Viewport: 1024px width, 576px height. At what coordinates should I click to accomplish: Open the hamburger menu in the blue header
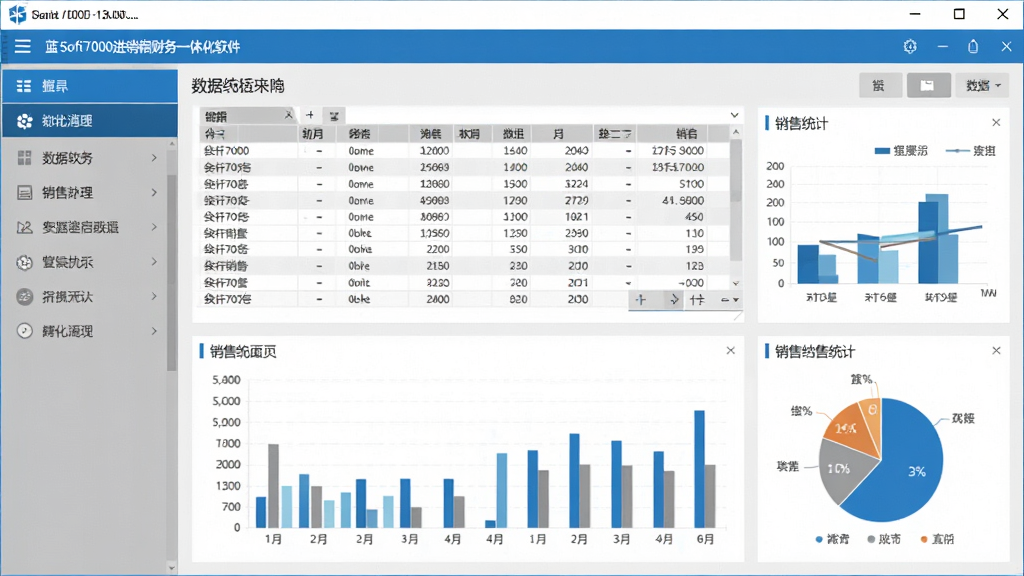coord(23,46)
